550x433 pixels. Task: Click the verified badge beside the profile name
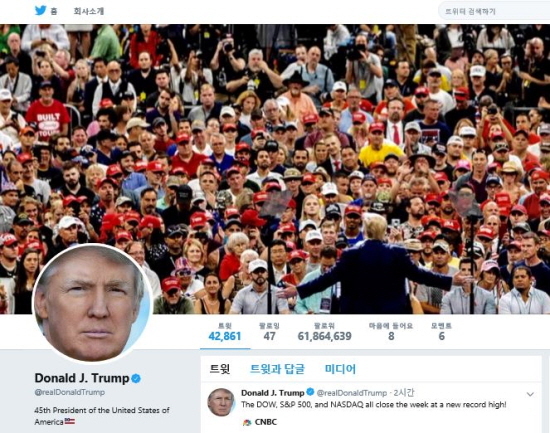136,378
